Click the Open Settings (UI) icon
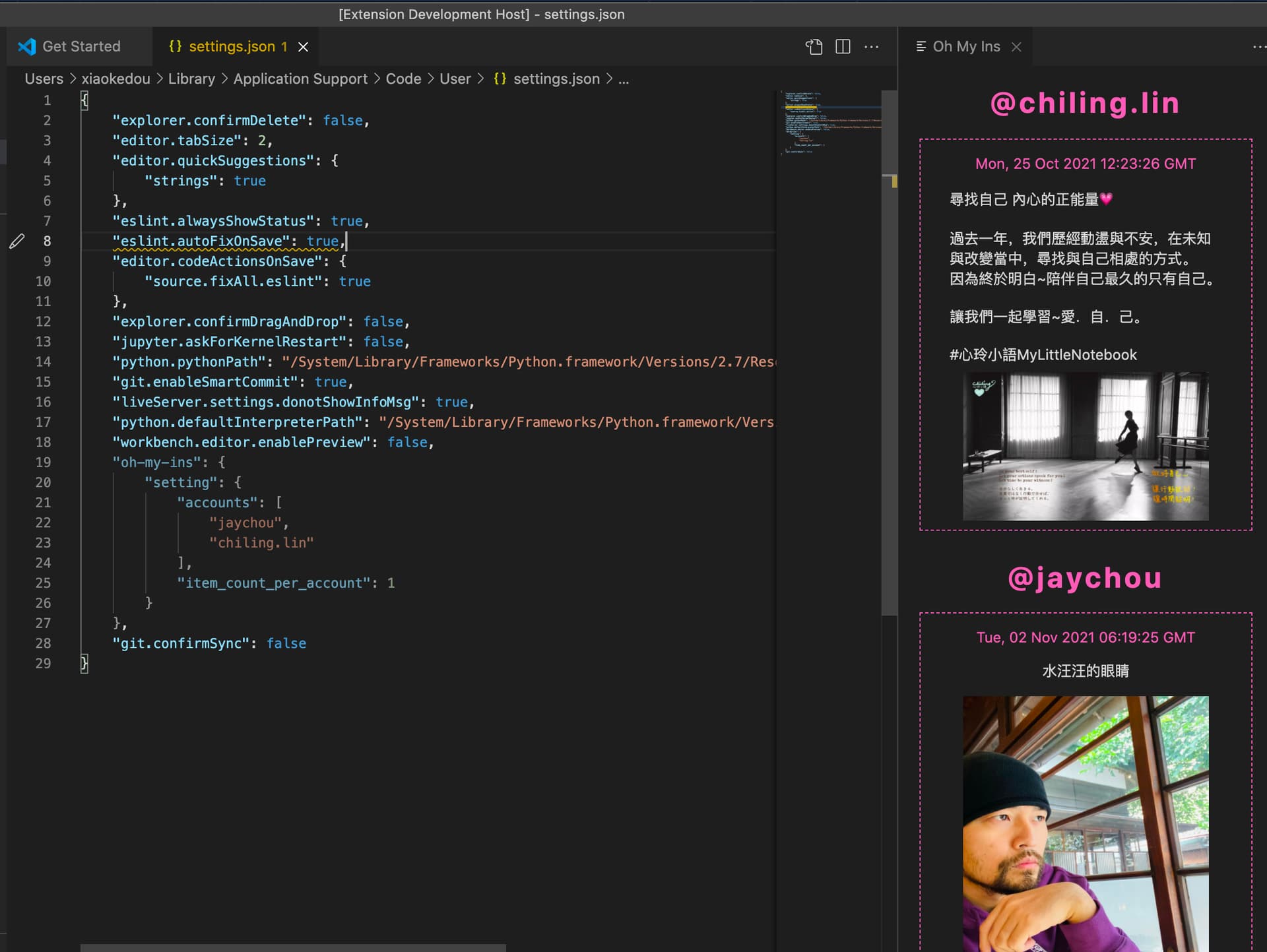Screen dimensions: 1267x952 coord(814,47)
